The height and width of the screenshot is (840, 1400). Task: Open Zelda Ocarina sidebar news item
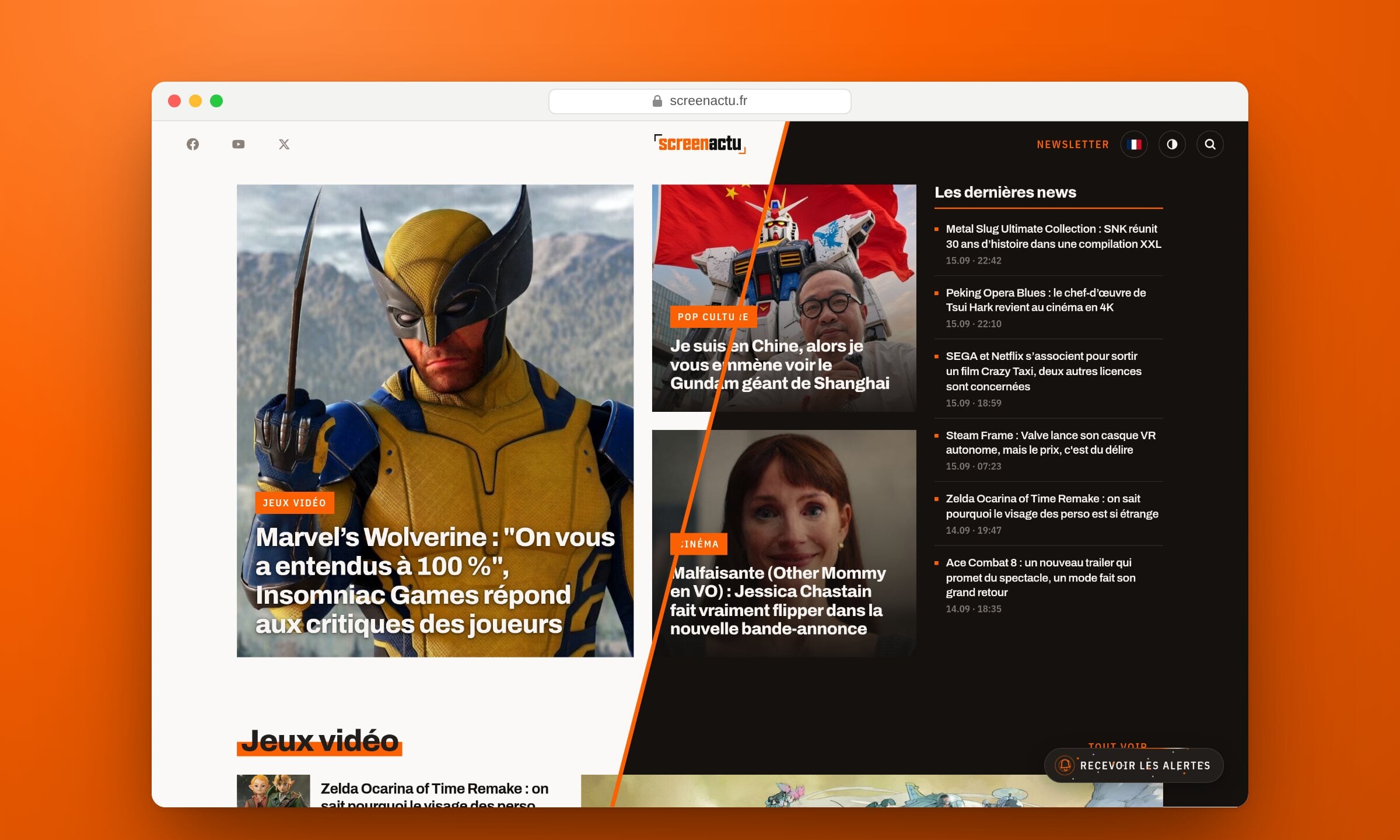point(1052,506)
